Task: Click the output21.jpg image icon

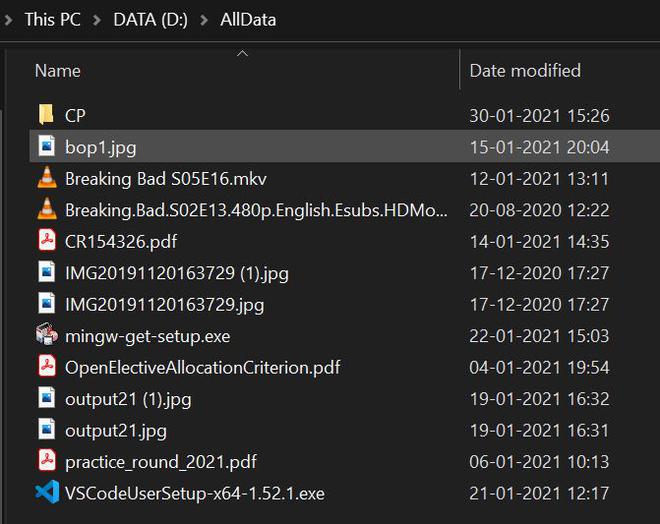Action: 46,430
